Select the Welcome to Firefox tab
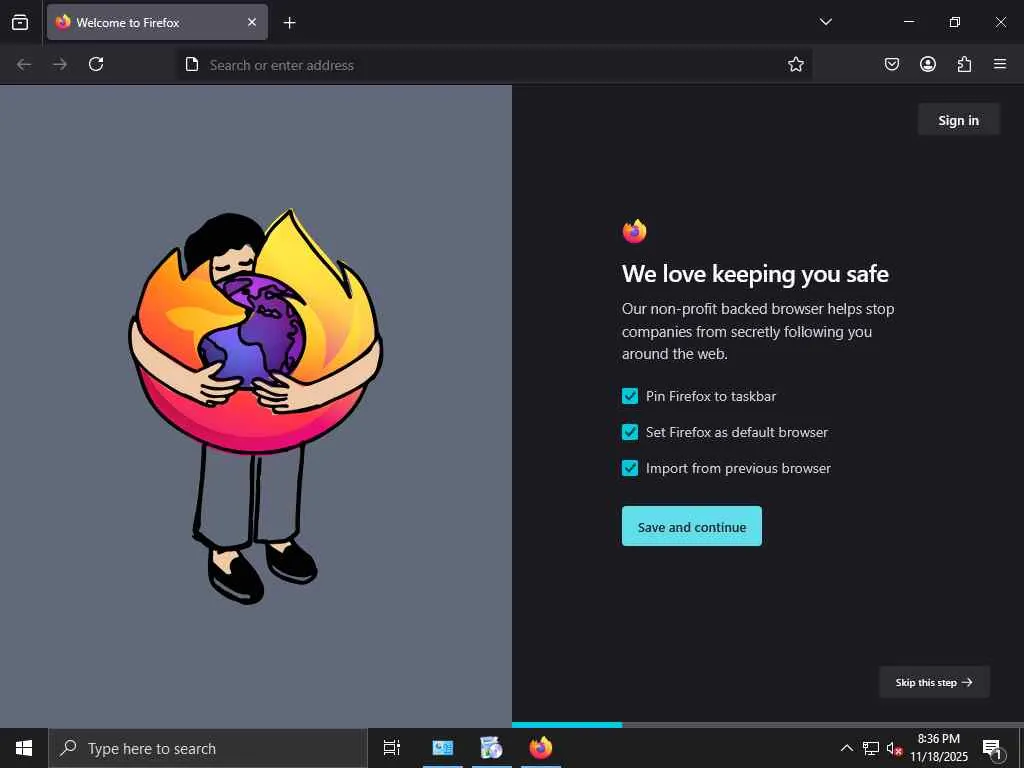This screenshot has width=1024, height=768. pos(157,22)
